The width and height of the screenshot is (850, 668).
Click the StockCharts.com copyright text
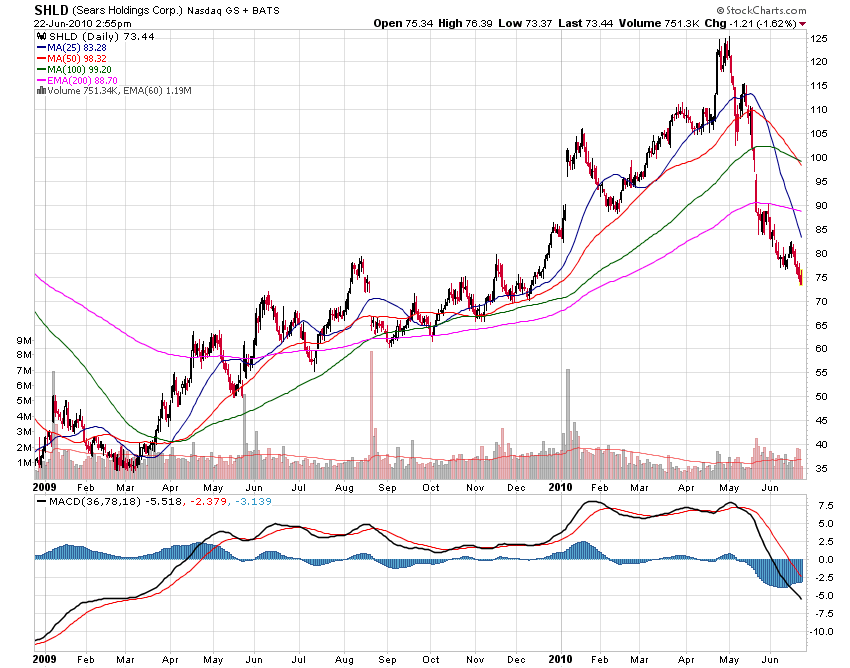[x=761, y=10]
